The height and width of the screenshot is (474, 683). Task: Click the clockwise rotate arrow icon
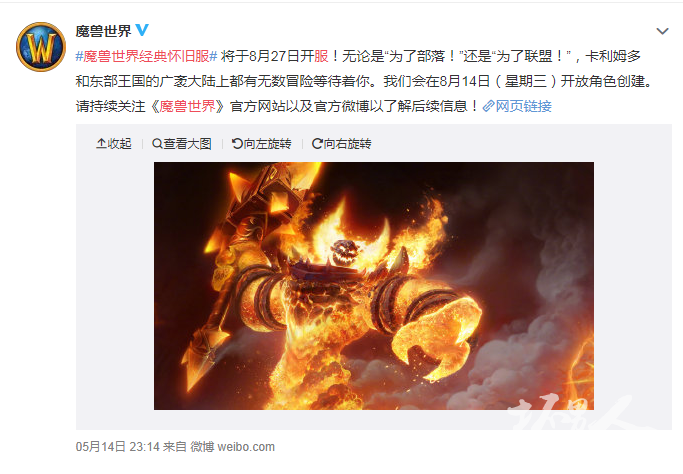coord(317,143)
